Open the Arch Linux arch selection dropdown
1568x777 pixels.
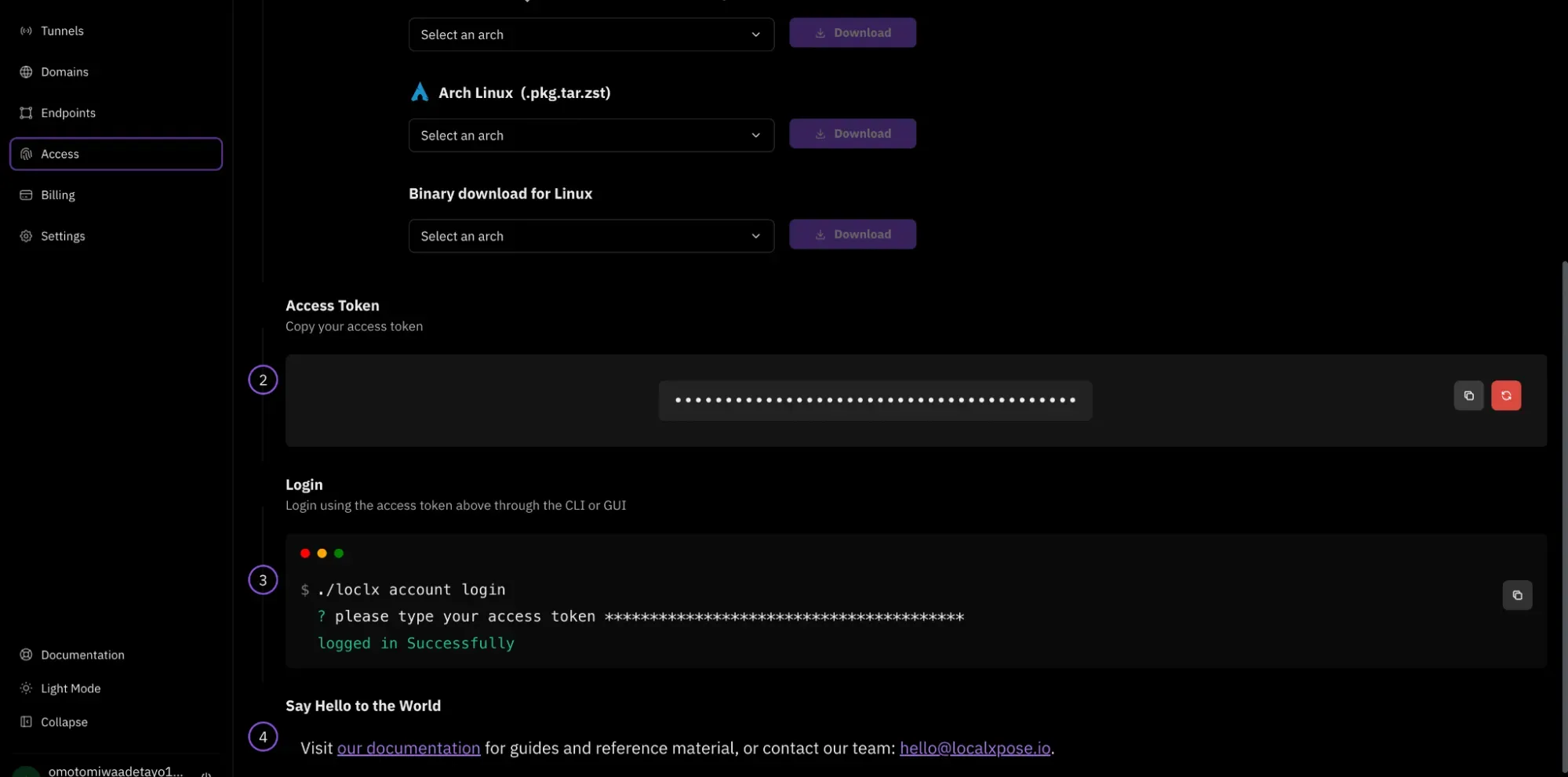(x=590, y=135)
